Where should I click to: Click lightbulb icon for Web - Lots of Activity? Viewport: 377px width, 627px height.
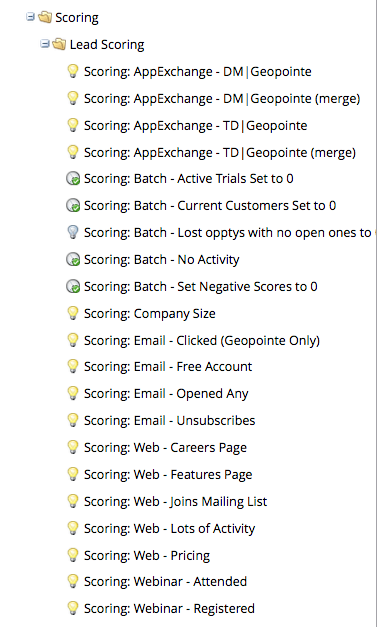pos(73,528)
